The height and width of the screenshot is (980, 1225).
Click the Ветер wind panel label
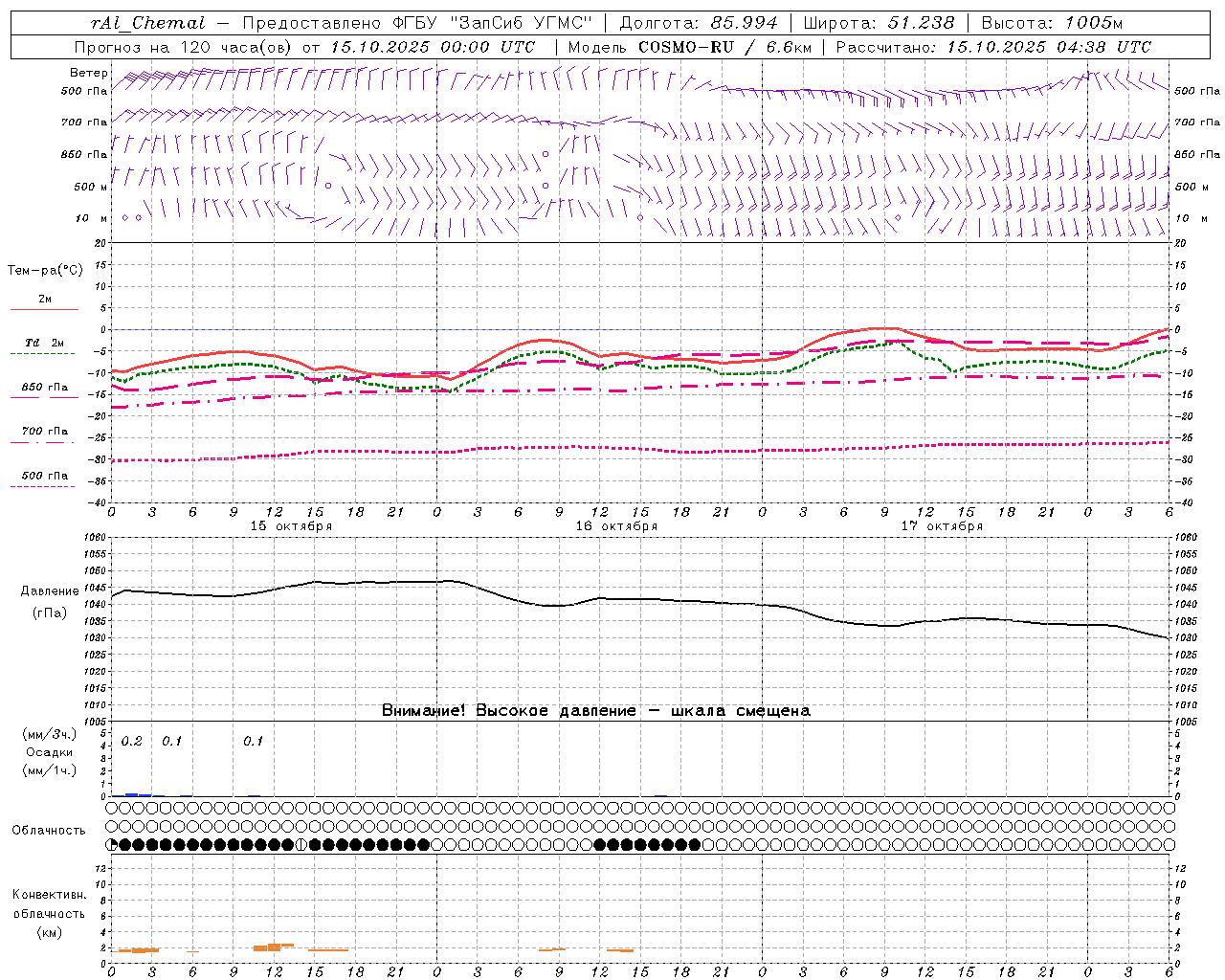pos(88,73)
